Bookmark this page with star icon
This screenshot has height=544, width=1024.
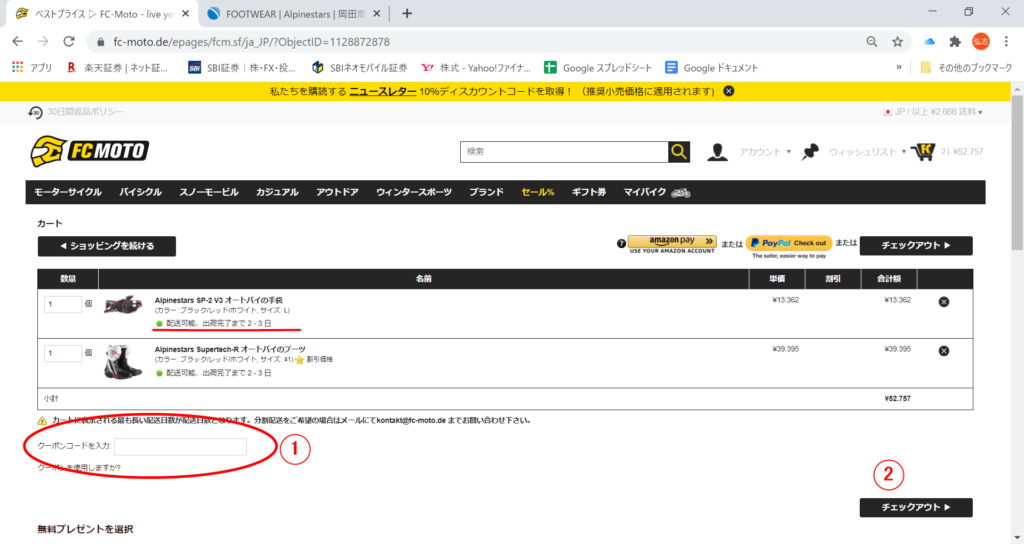pos(897,42)
